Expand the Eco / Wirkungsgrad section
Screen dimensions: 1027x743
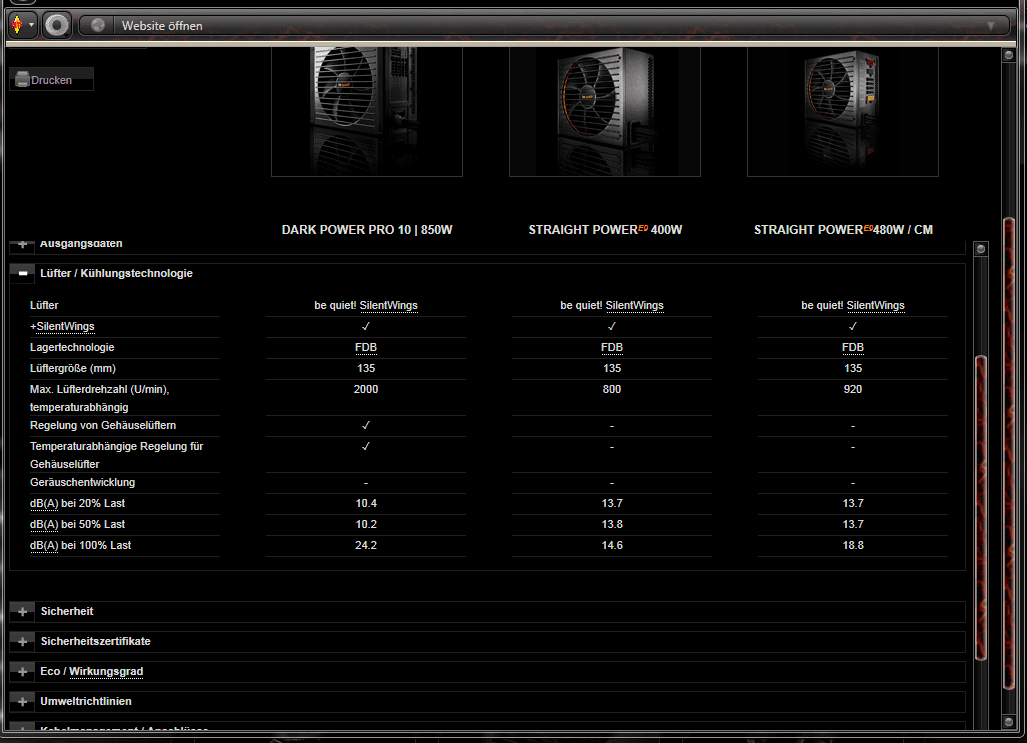coord(23,672)
